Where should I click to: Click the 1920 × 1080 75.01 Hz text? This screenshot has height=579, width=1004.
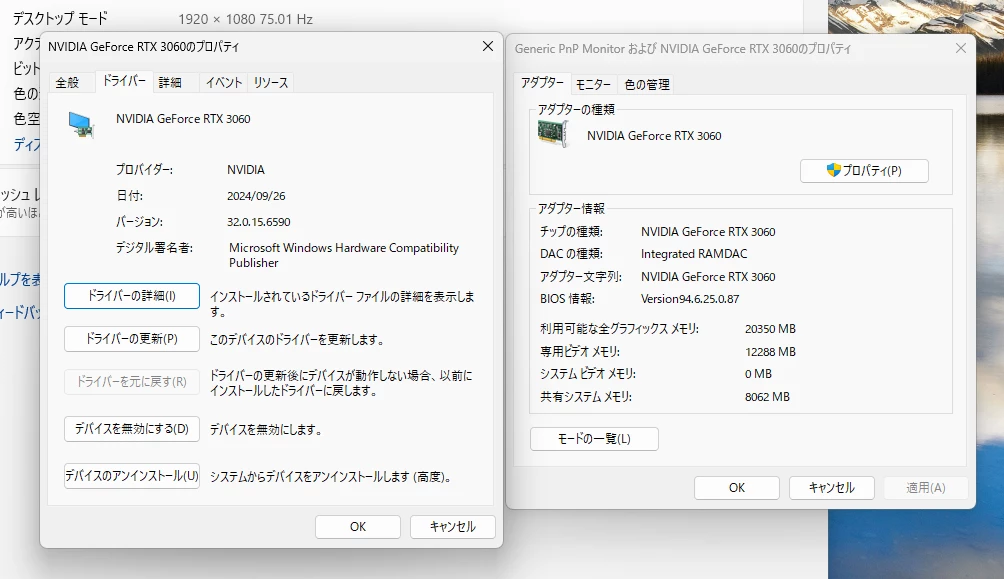pos(245,20)
